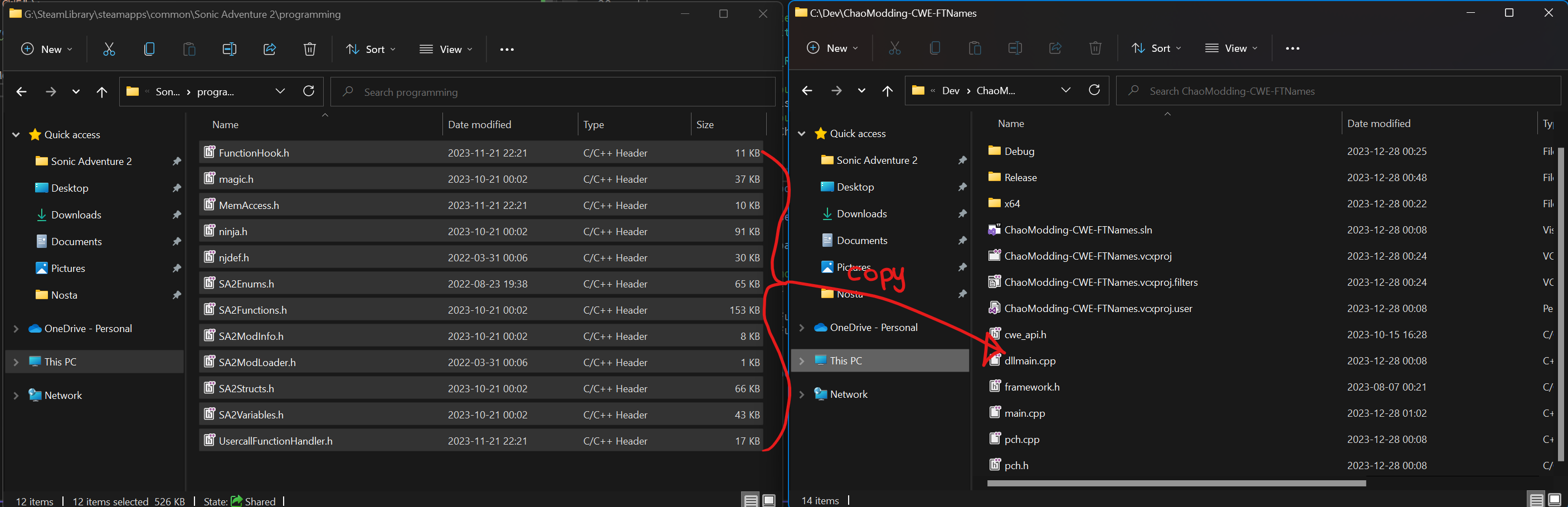This screenshot has width=1568, height=507.
Task: Select Debug folder in ChaoModding window
Action: coord(1019,151)
